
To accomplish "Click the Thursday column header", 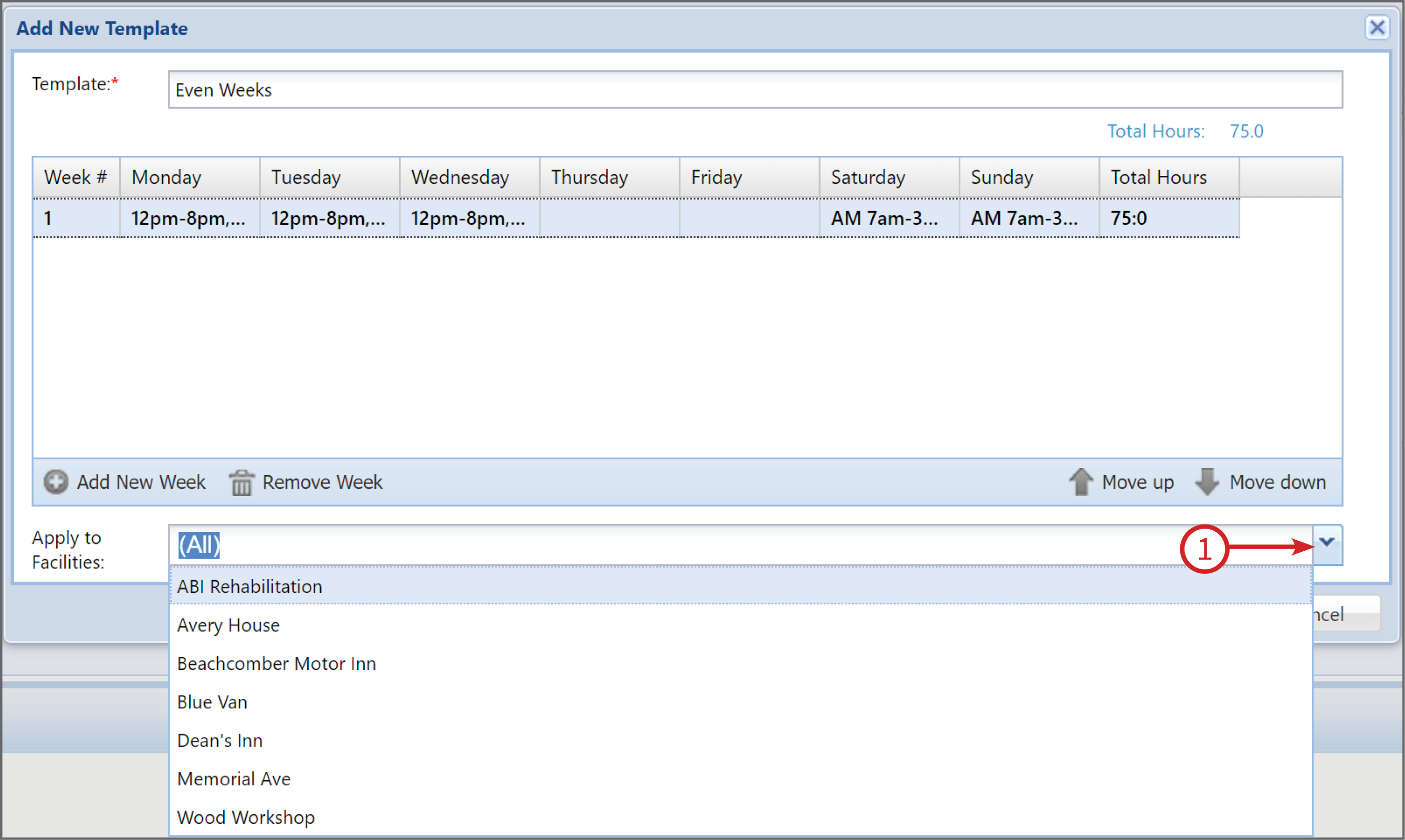I will (x=609, y=177).
